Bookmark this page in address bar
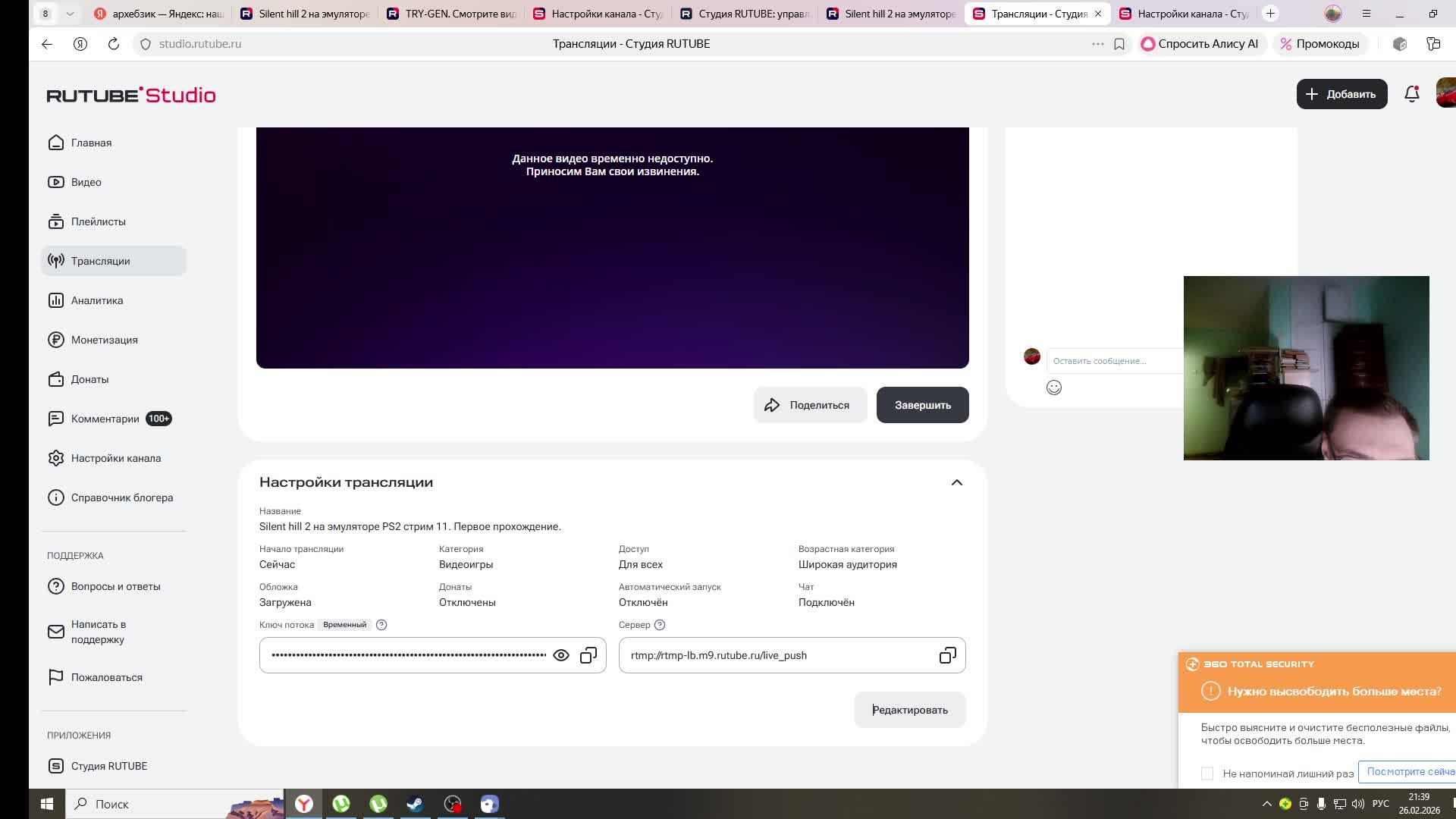 tap(1119, 44)
